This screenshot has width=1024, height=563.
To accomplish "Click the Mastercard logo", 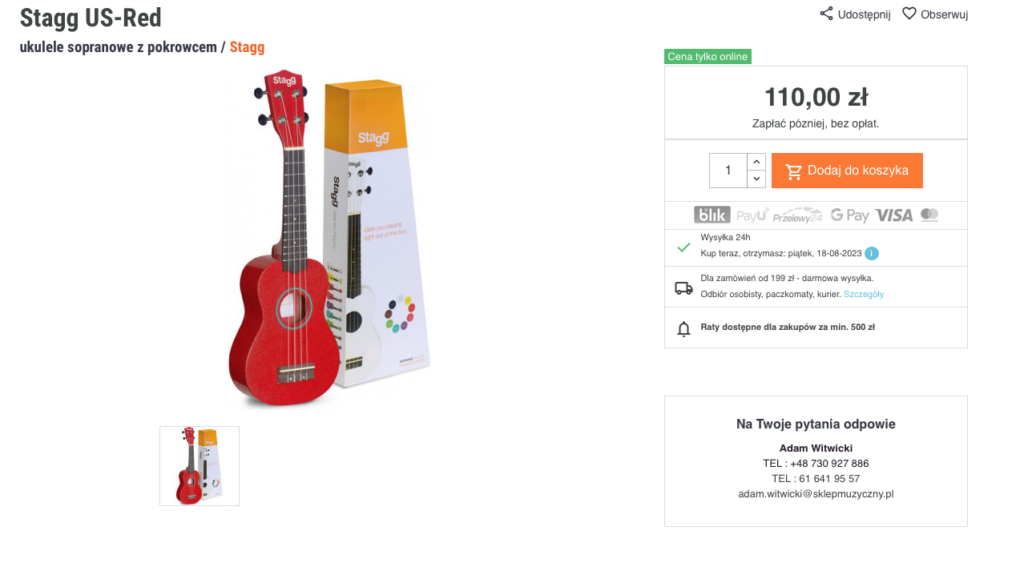I will pyautogui.click(x=929, y=215).
